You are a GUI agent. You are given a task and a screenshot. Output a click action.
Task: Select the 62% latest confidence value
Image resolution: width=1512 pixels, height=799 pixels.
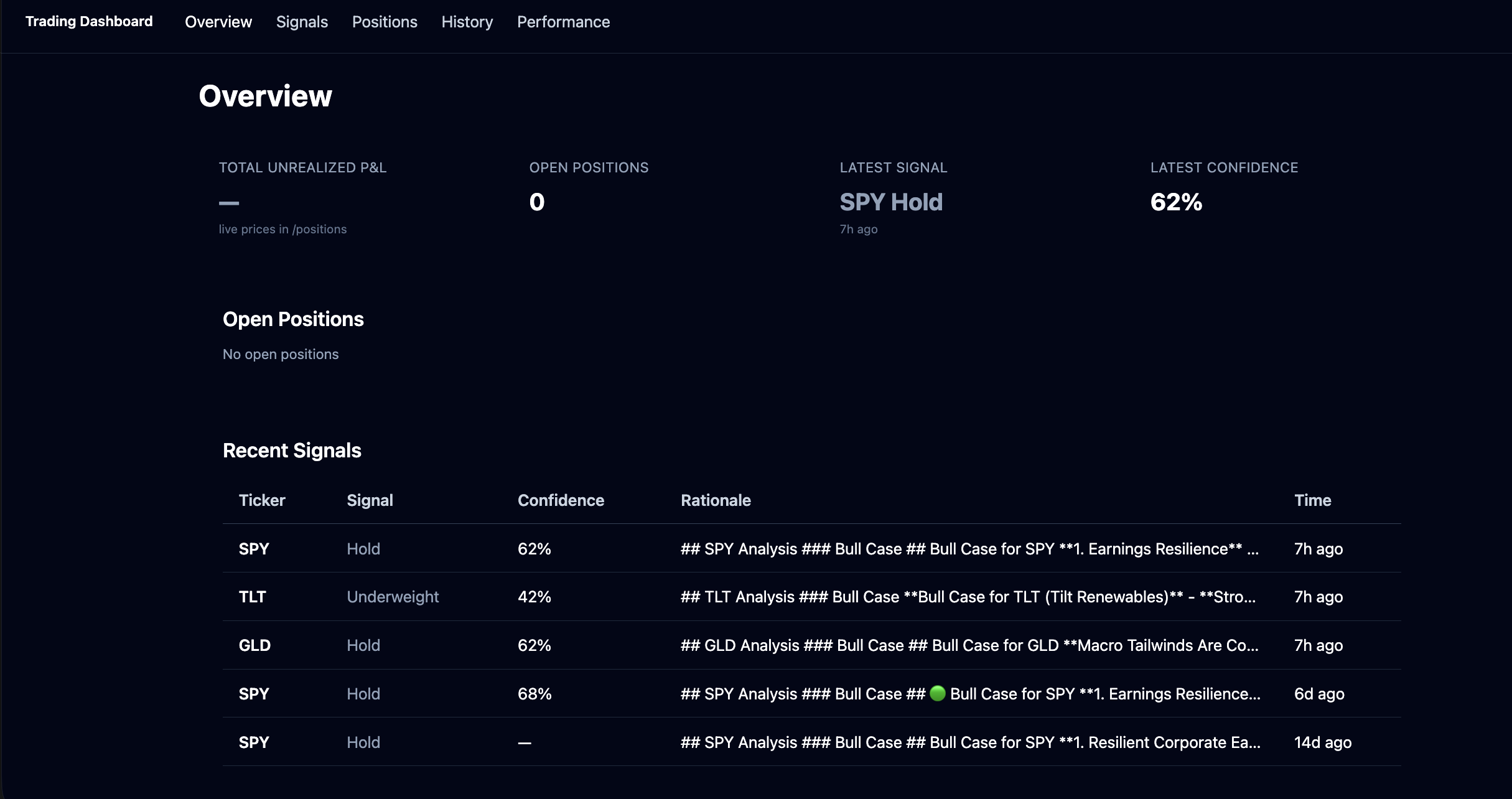pyautogui.click(x=1176, y=202)
